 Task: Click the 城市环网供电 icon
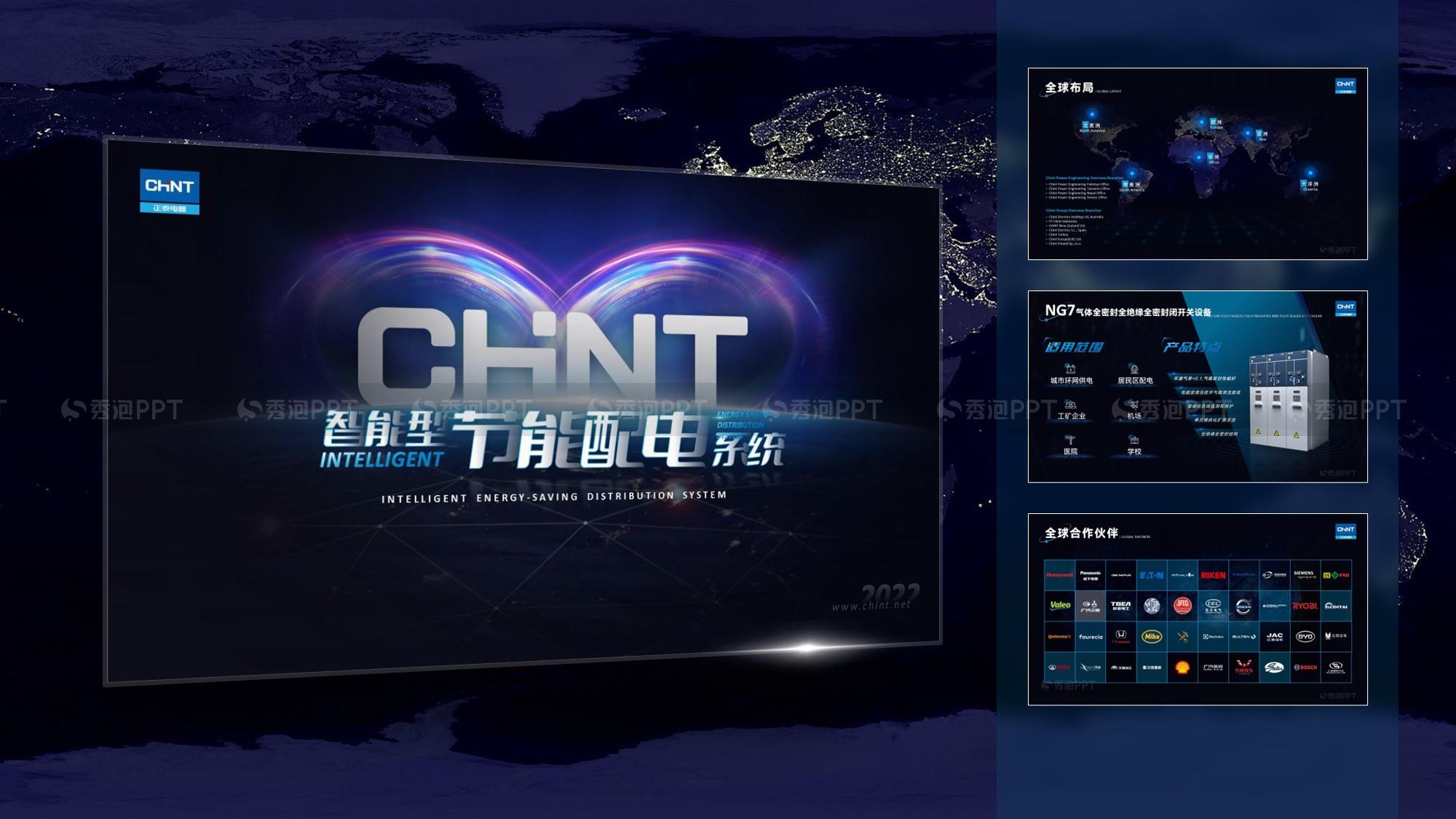click(1070, 369)
